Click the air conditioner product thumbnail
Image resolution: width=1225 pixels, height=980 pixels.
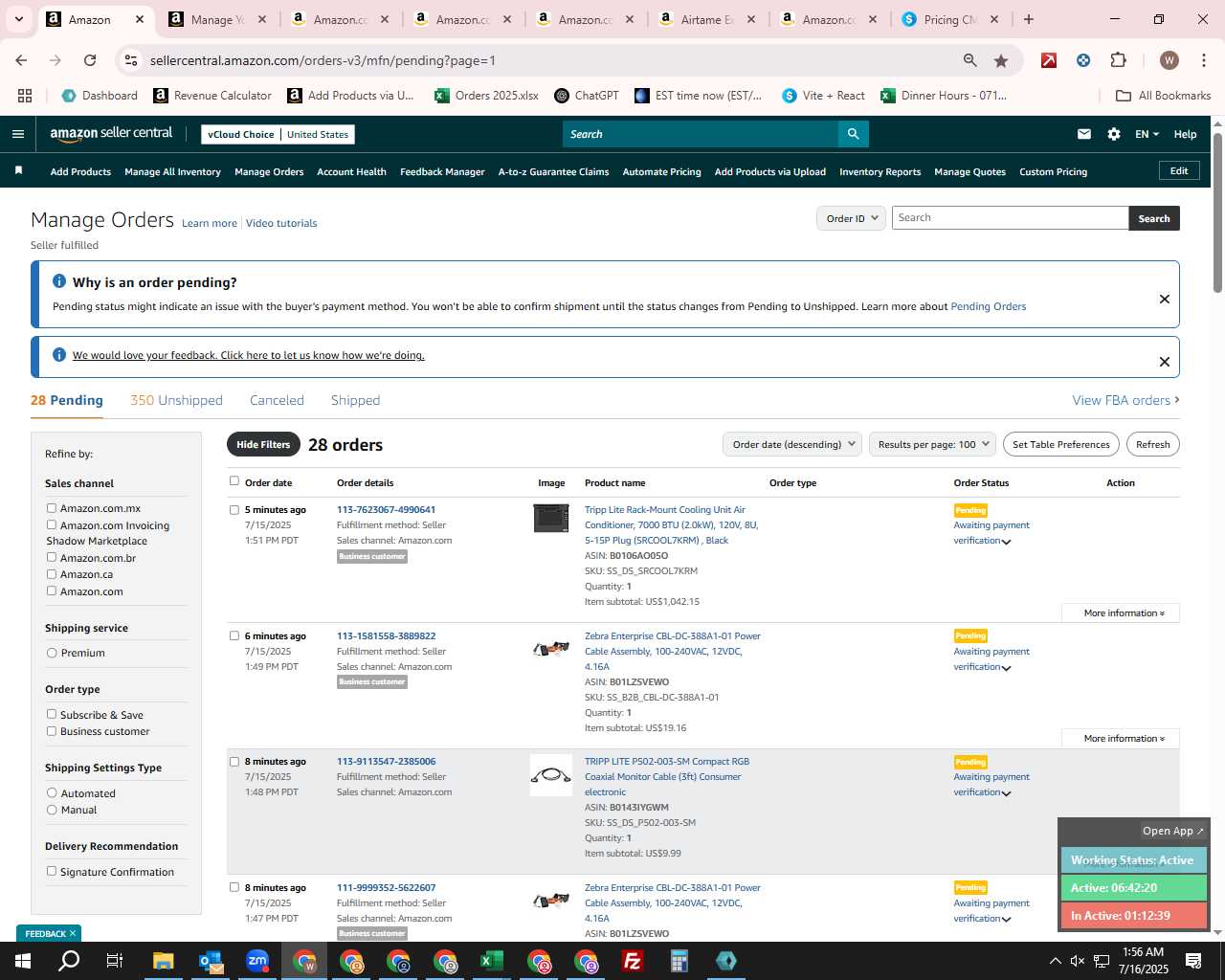click(x=551, y=518)
